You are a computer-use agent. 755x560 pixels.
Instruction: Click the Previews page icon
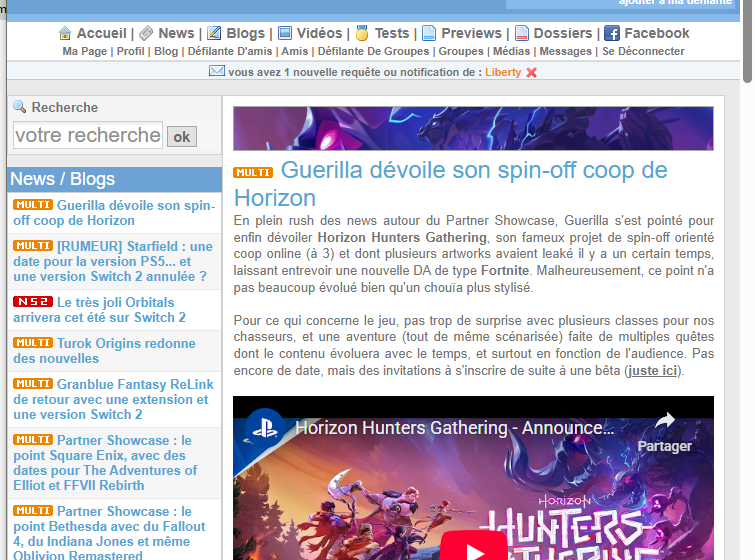click(x=429, y=33)
